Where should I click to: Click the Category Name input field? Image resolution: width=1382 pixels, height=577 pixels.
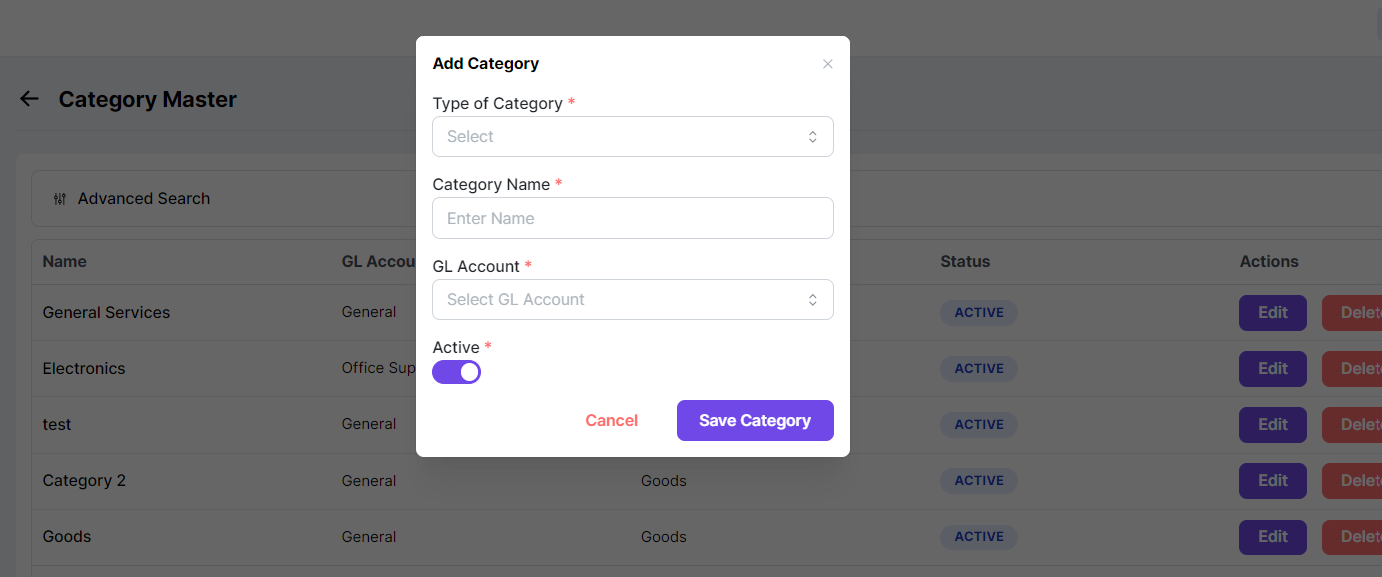tap(632, 218)
